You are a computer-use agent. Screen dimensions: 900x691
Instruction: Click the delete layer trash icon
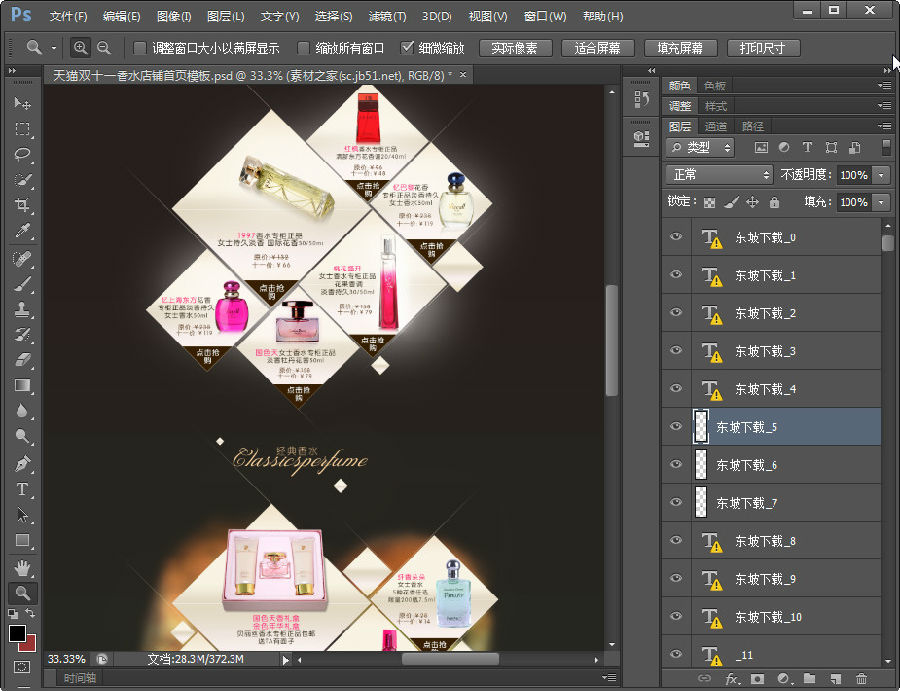861,679
